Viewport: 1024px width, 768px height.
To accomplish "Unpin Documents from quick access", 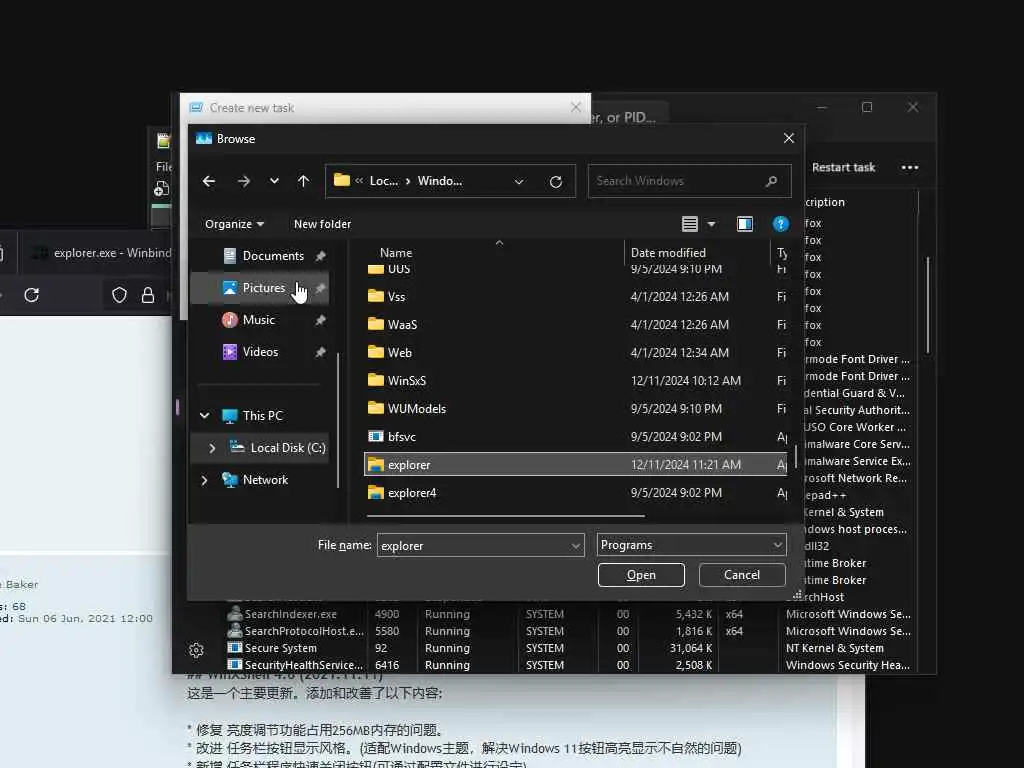I will [320, 256].
